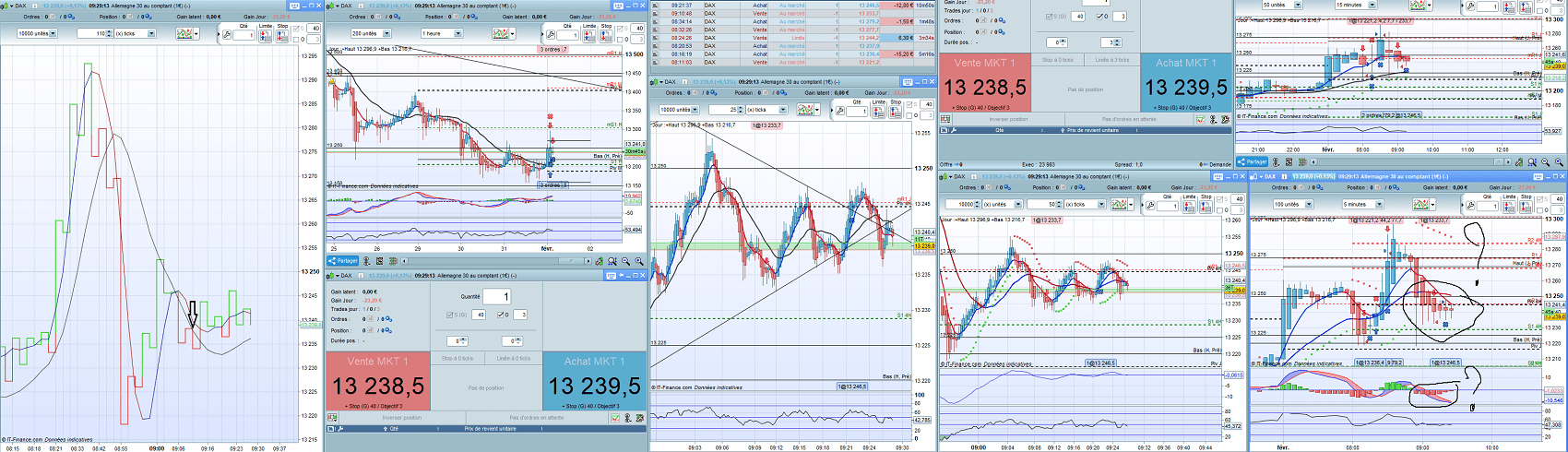Viewport: 1568px width, 452px height.
Task: Toggle S (G) stop checkbox in lower ticket
Action: [450, 315]
